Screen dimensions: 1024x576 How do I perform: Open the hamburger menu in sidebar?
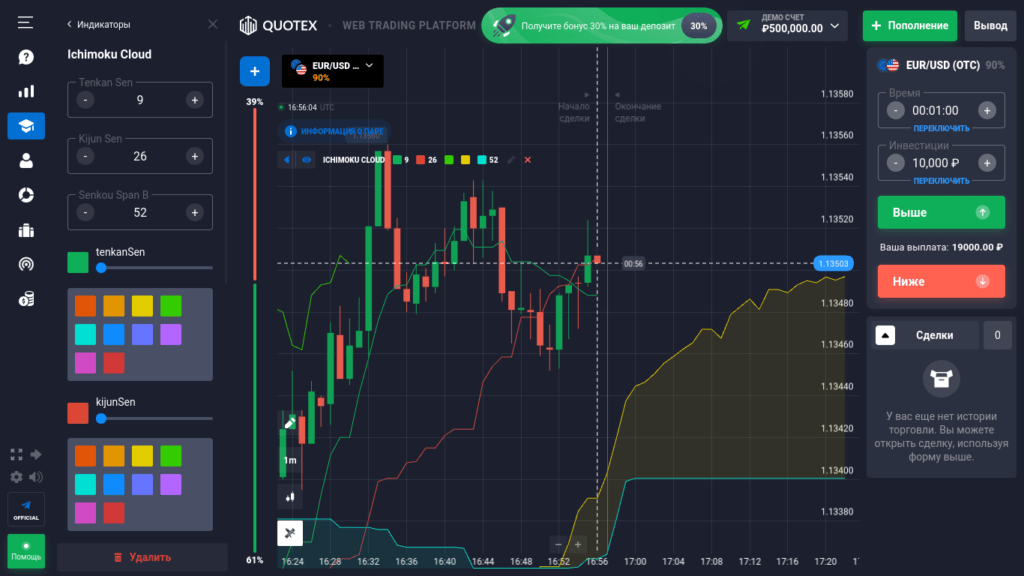pyautogui.click(x=26, y=22)
